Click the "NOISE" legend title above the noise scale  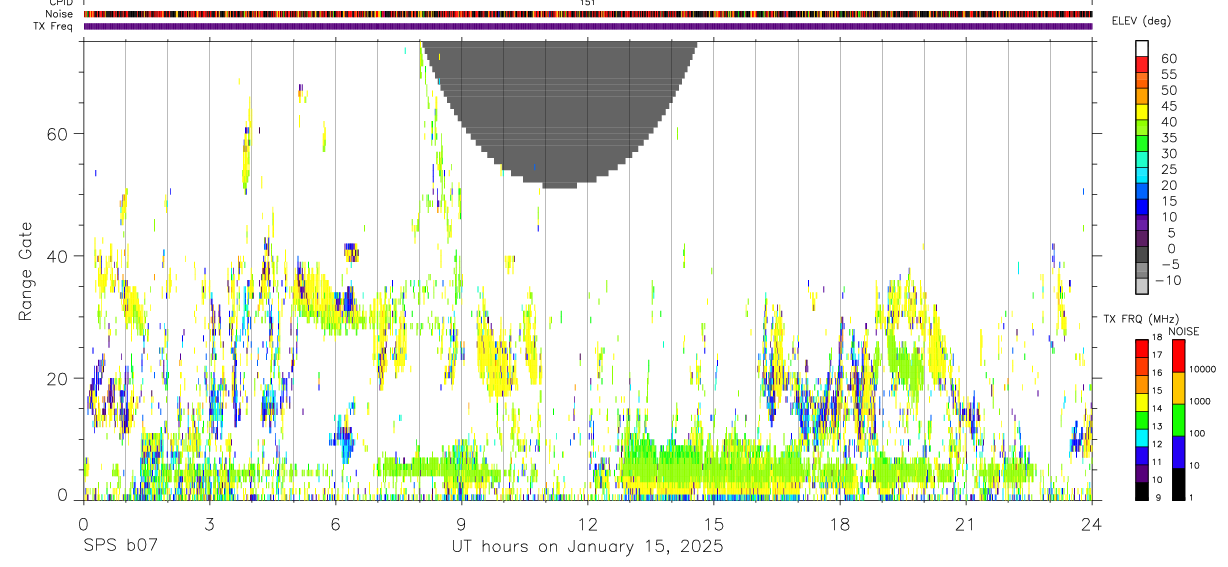click(x=1184, y=332)
